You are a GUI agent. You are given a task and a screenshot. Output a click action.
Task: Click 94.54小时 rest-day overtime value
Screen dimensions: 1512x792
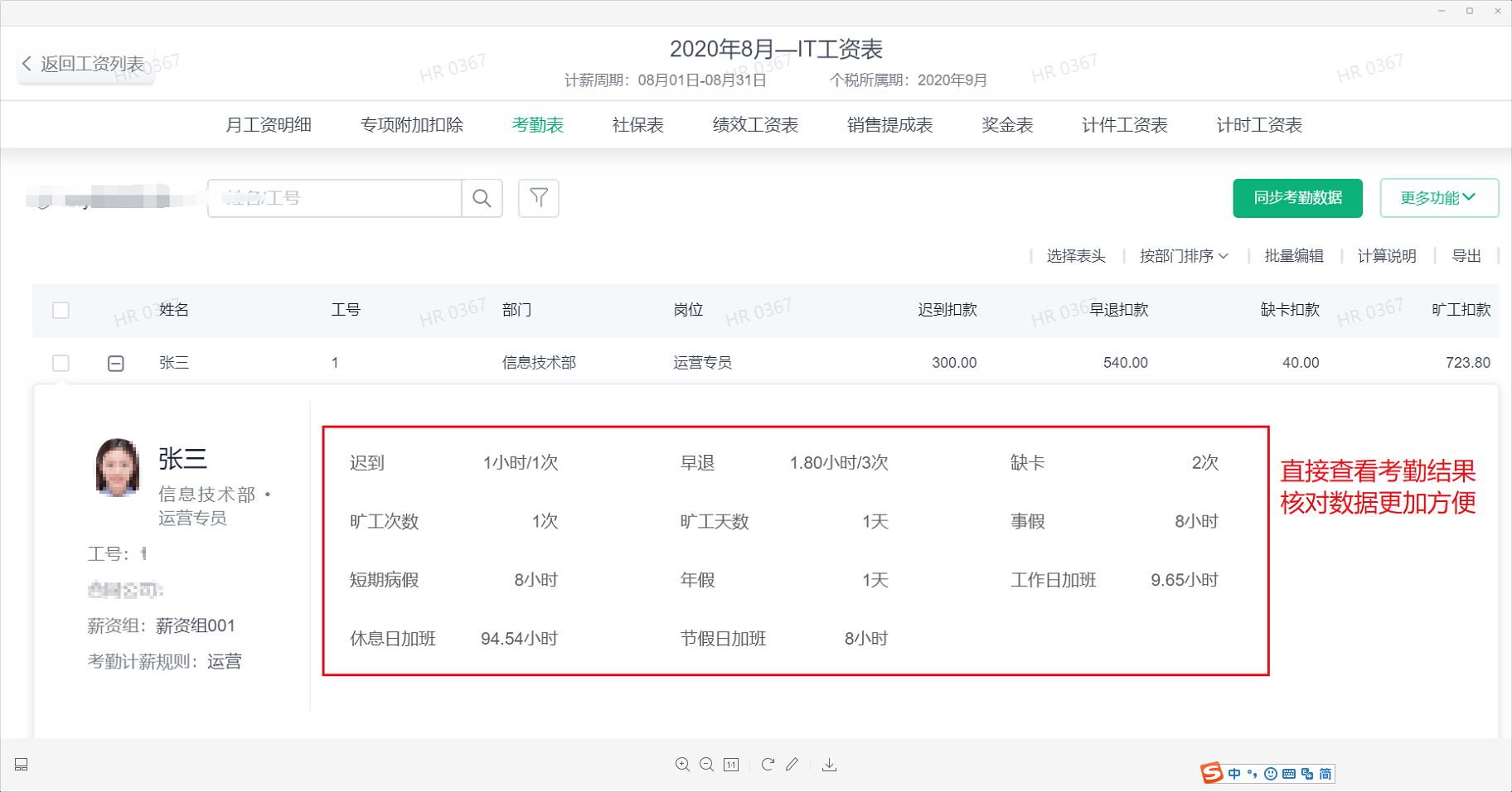pyautogui.click(x=520, y=639)
